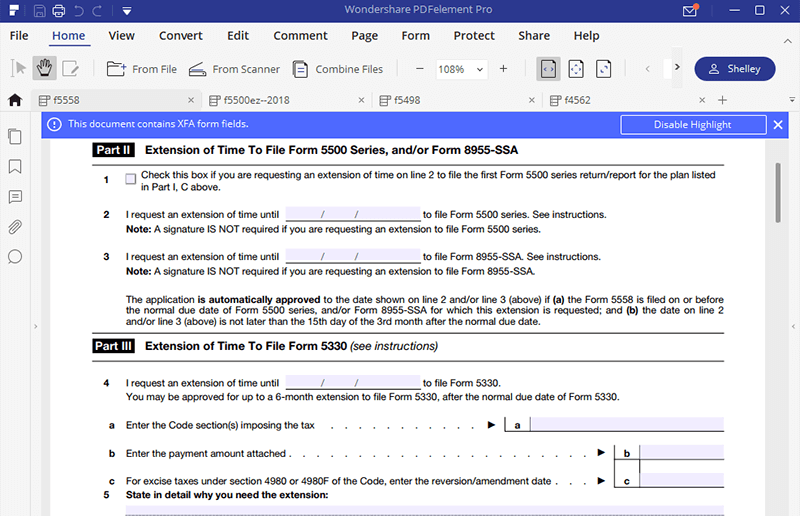Redo the last action
The height and width of the screenshot is (516, 800).
pos(97,10)
